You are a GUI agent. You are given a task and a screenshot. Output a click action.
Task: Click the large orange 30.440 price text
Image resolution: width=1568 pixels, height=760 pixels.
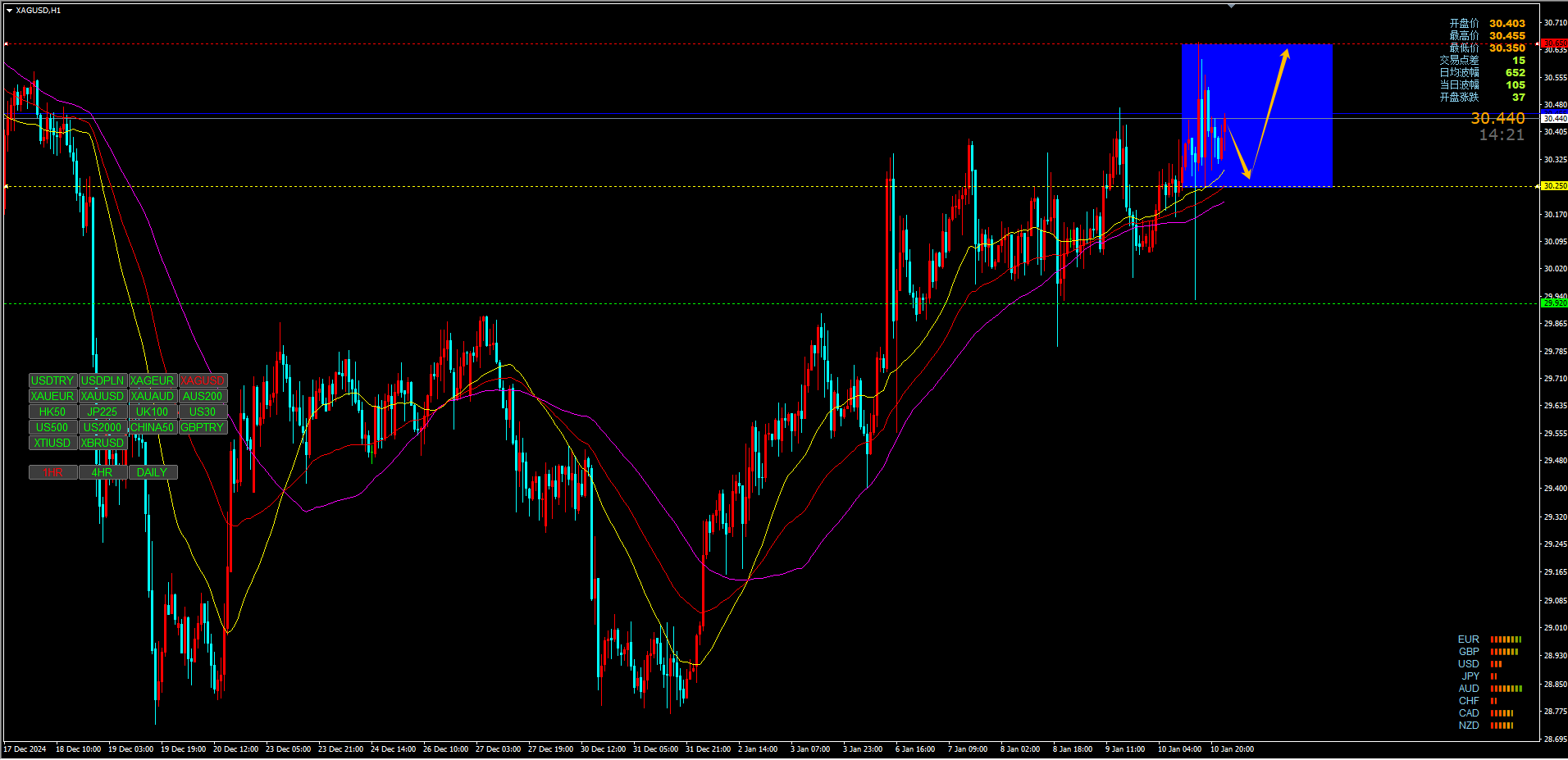1497,119
